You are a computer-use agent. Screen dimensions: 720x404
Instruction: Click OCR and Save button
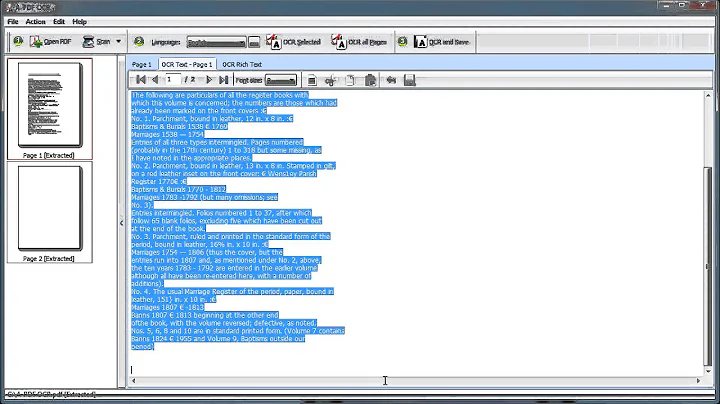[x=441, y=42]
